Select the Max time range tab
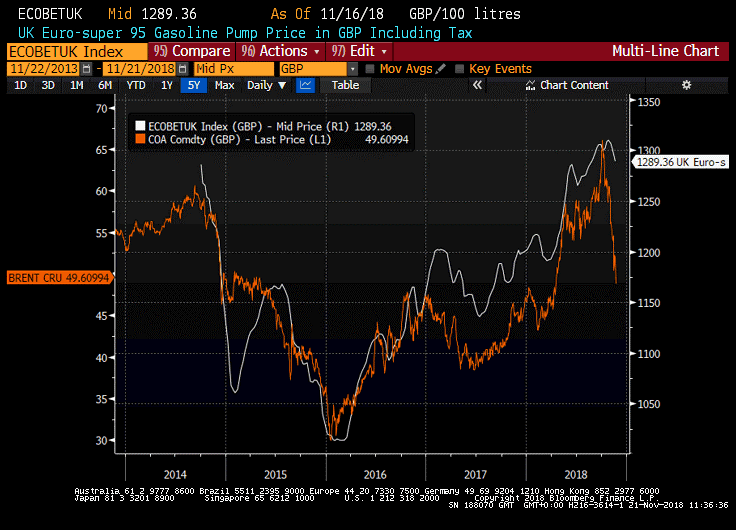The height and width of the screenshot is (530, 736). pos(224,85)
